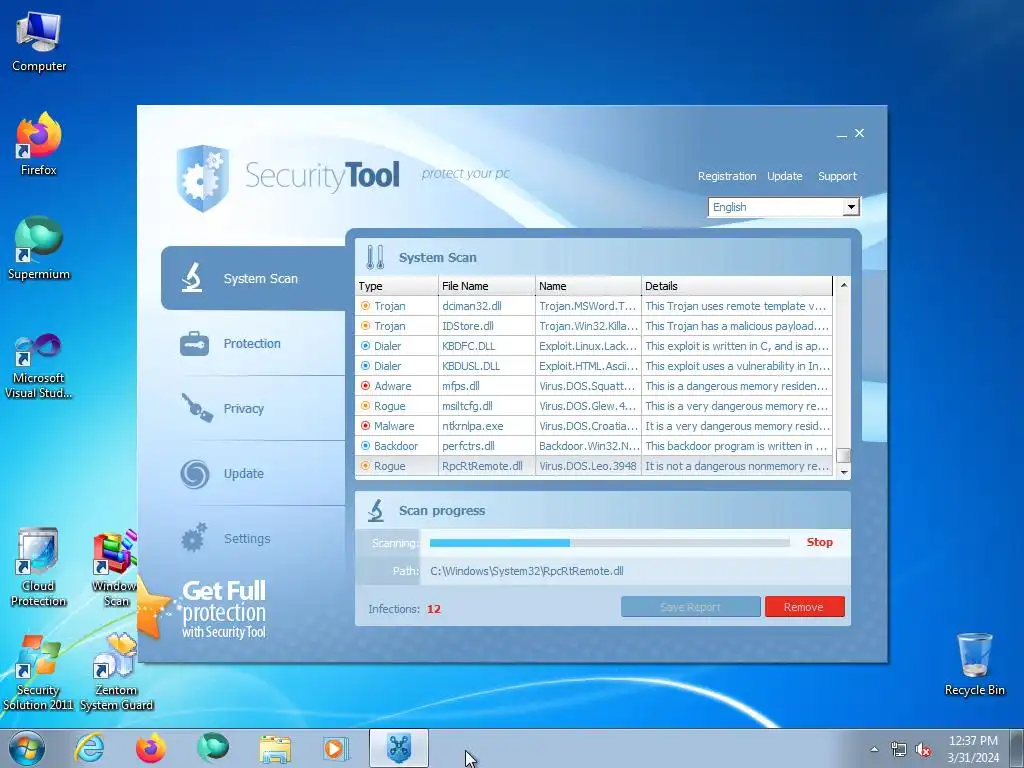Open the Zentom System Guard desktop shortcut
Screen dimensions: 1024x768
(x=116, y=673)
